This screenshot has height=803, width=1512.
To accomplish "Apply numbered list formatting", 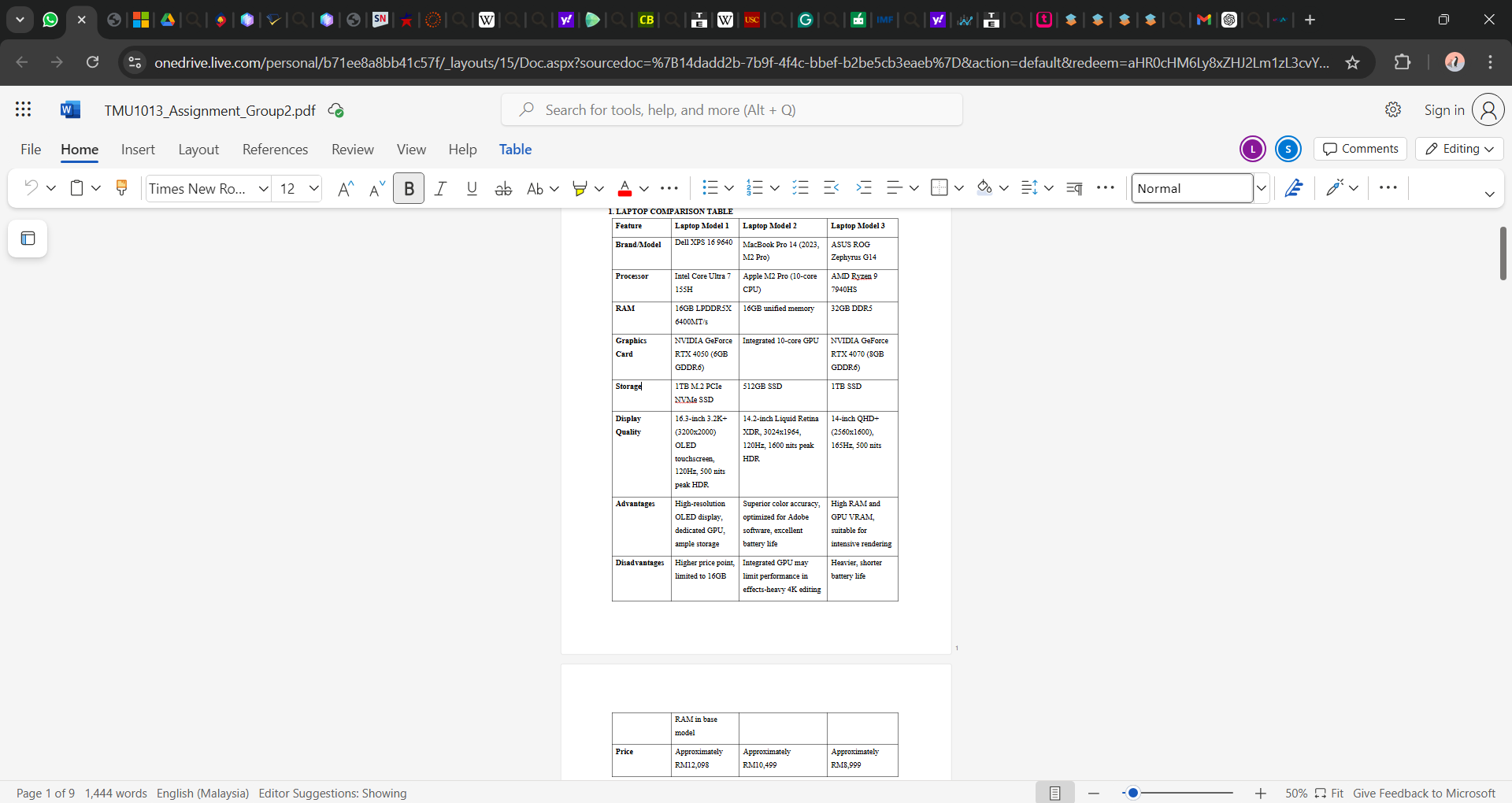I will 755,188.
